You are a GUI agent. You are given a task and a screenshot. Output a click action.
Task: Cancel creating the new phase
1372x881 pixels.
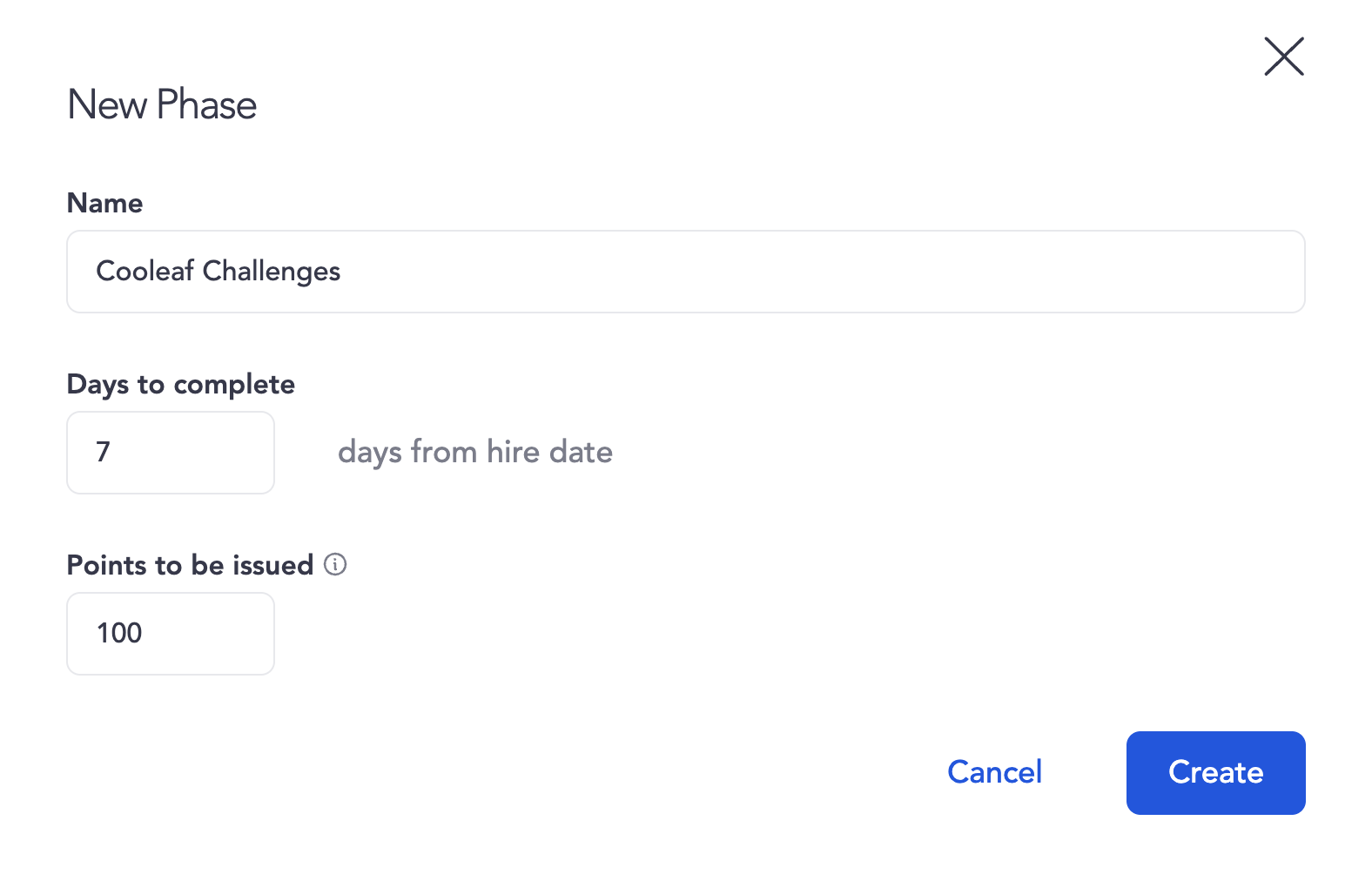(x=994, y=772)
